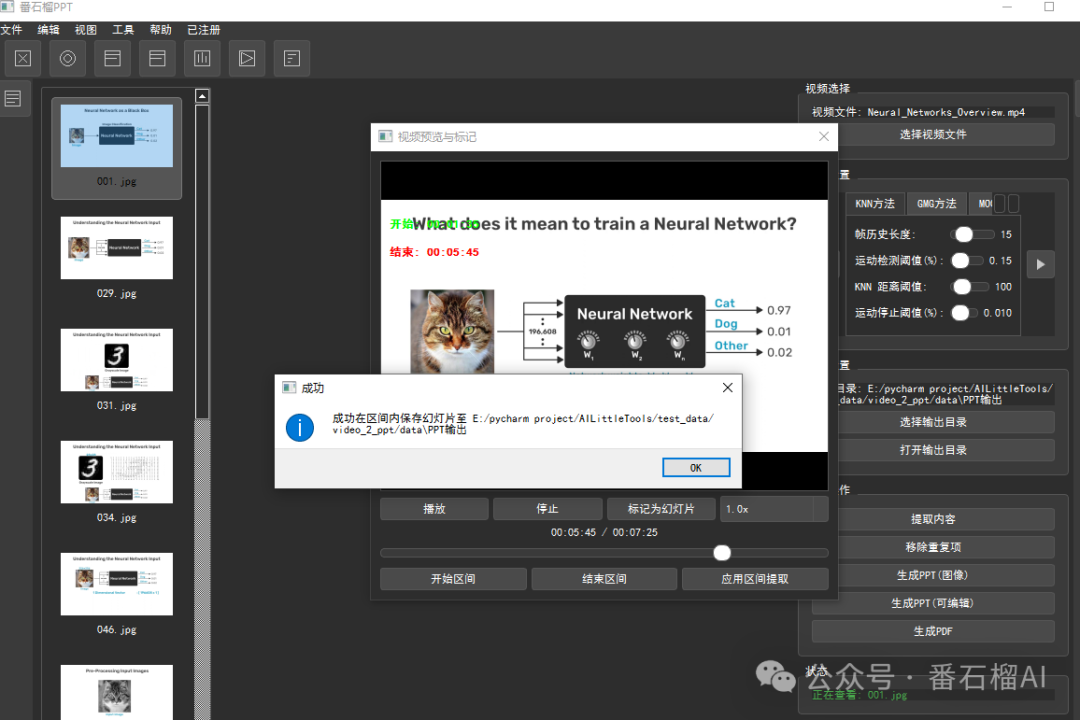This screenshot has height=720, width=1080.
Task: Click KNN 距离阈值 value 100
Action: click(1003, 287)
